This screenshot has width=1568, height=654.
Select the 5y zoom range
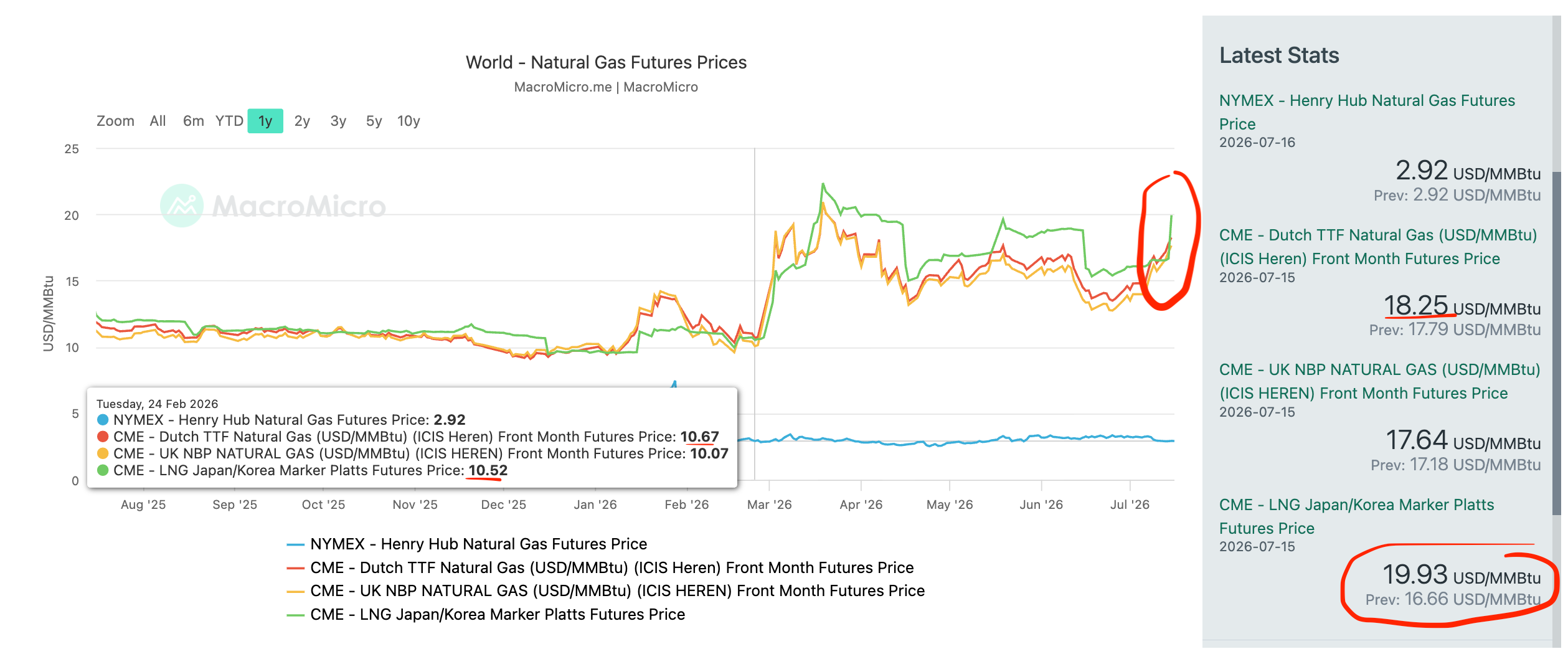click(374, 121)
